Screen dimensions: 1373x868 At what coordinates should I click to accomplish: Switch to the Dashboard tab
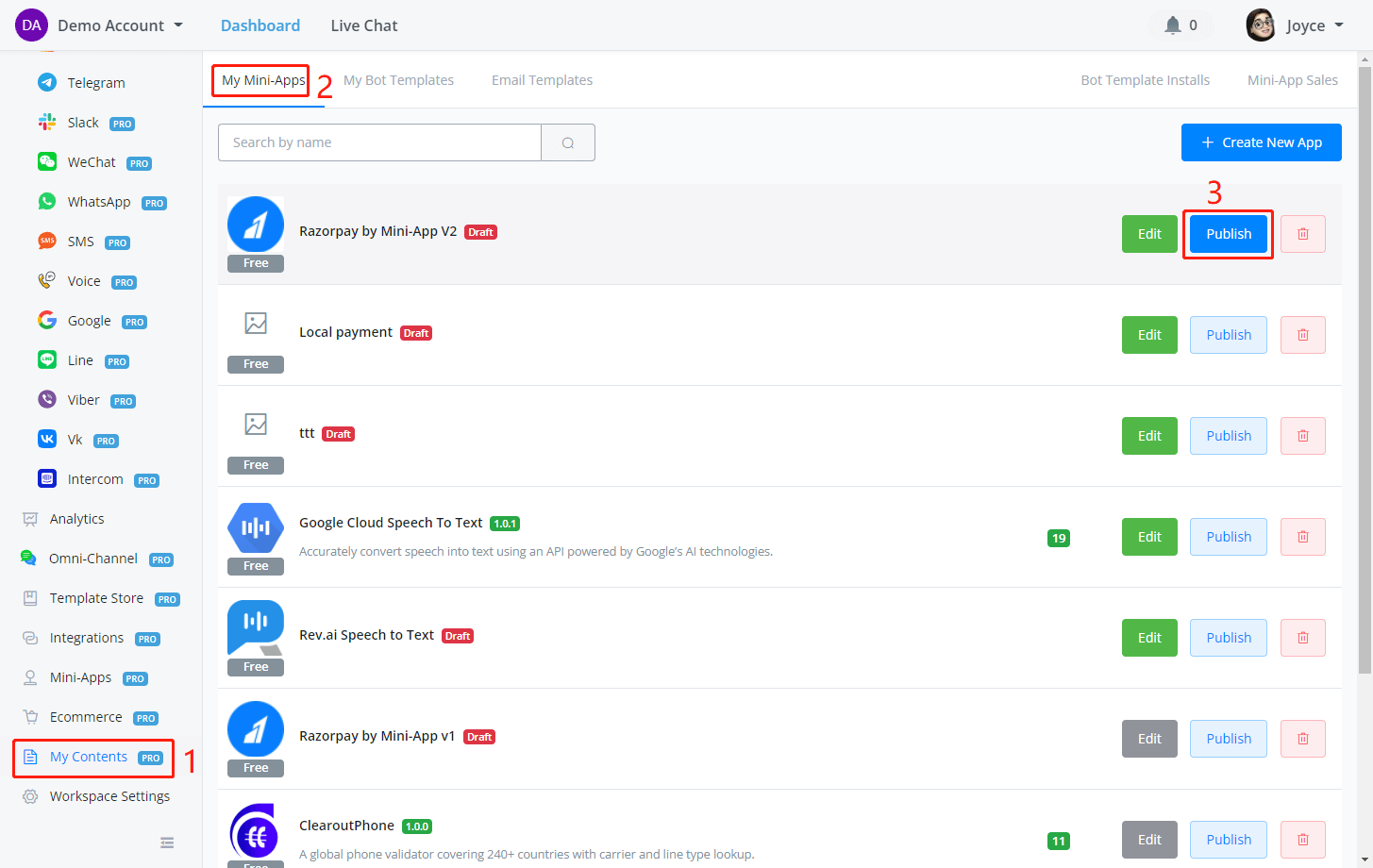pos(260,25)
